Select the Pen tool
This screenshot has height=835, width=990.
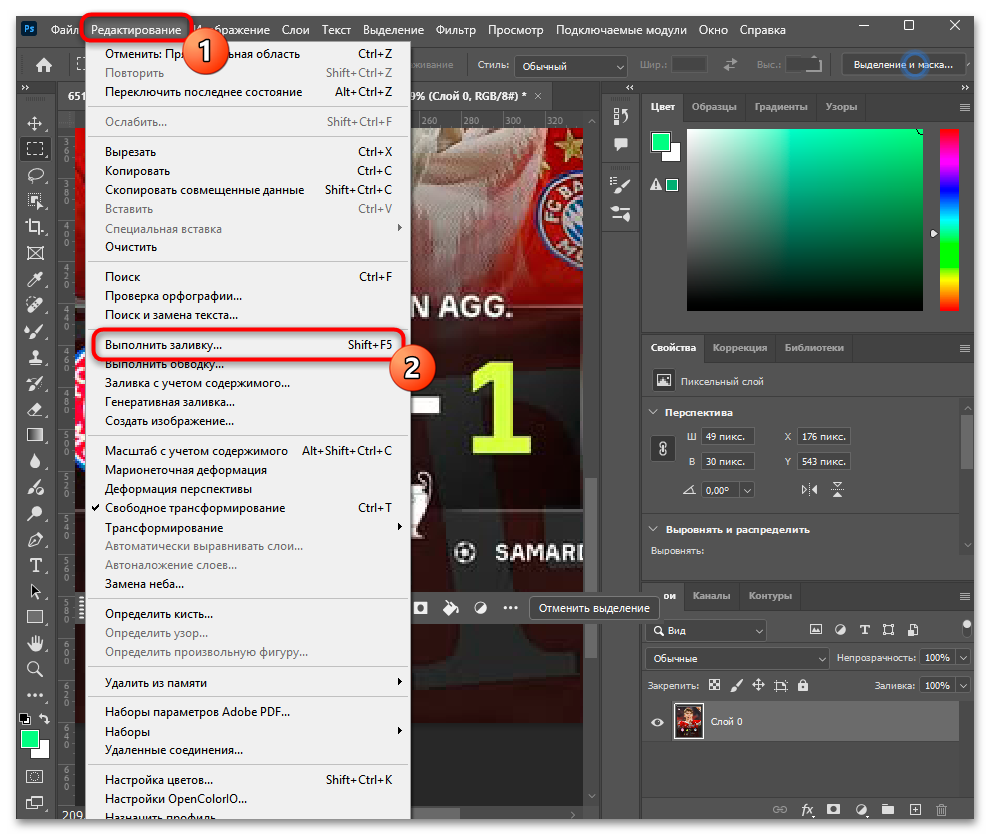[x=35, y=540]
